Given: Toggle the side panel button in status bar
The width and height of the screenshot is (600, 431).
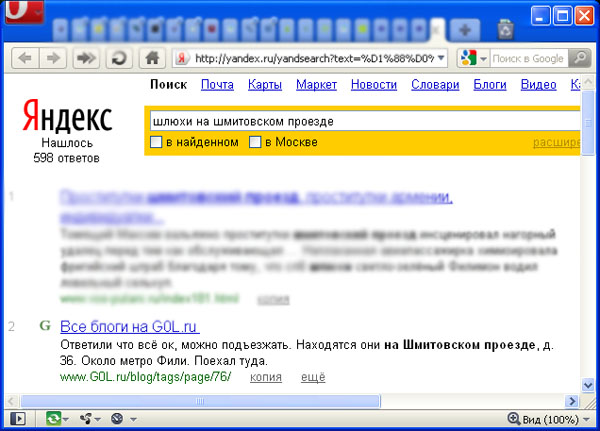Looking at the screenshot, I should (18, 418).
